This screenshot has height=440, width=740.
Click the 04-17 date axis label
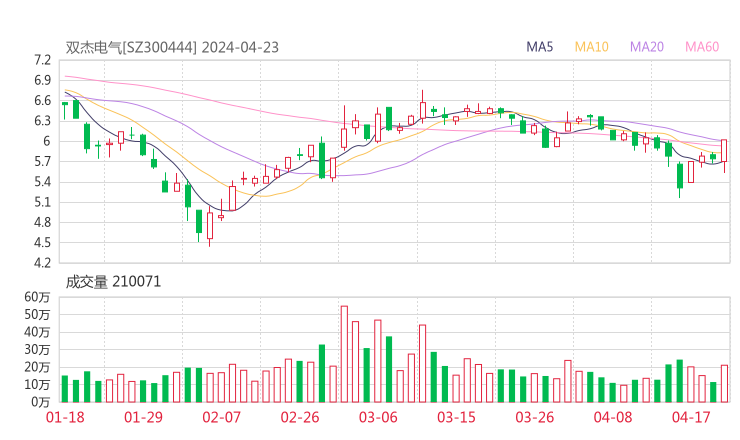click(691, 417)
